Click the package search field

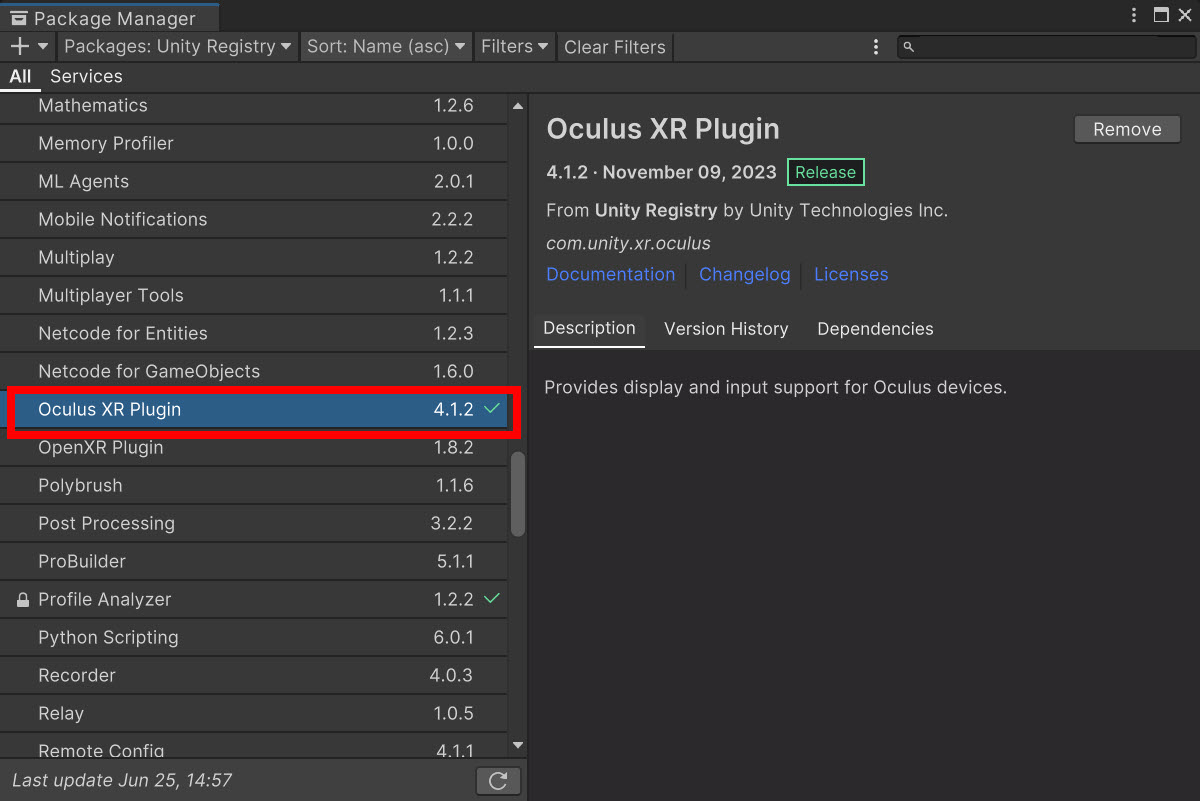click(1045, 47)
